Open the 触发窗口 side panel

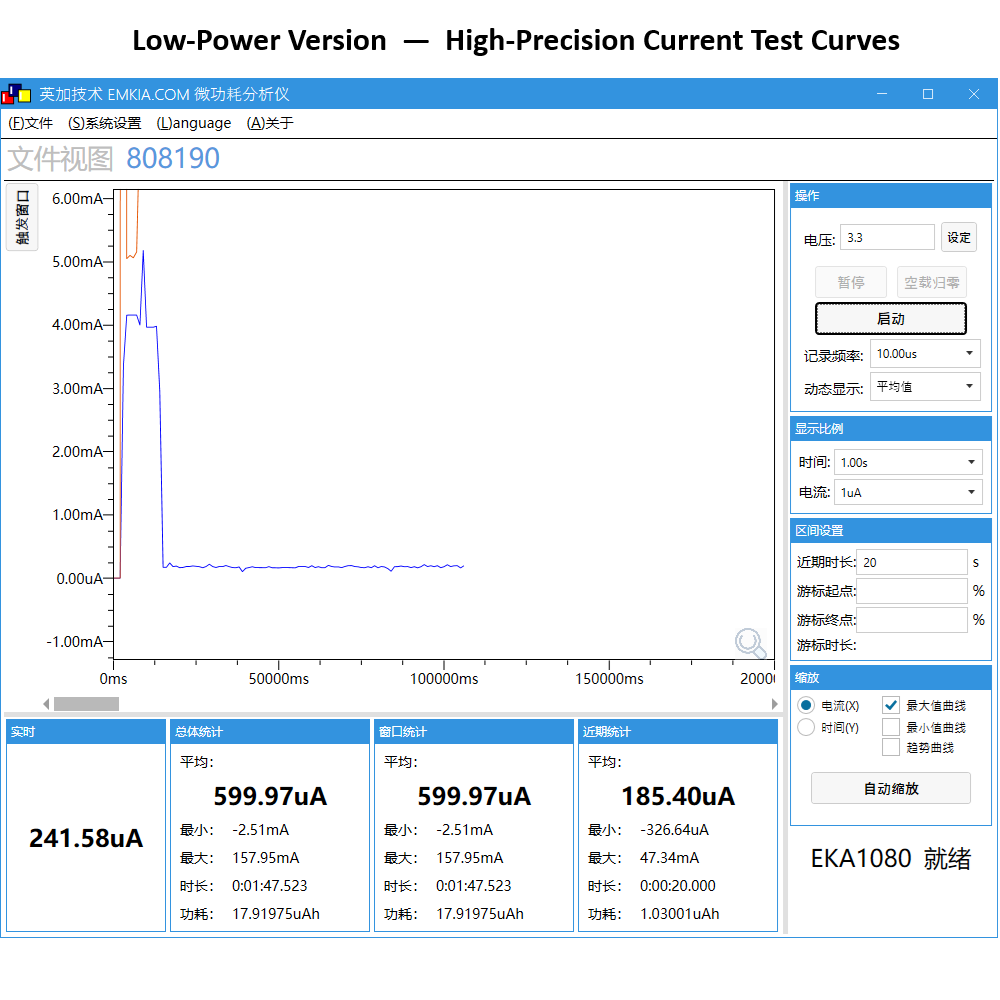22,216
